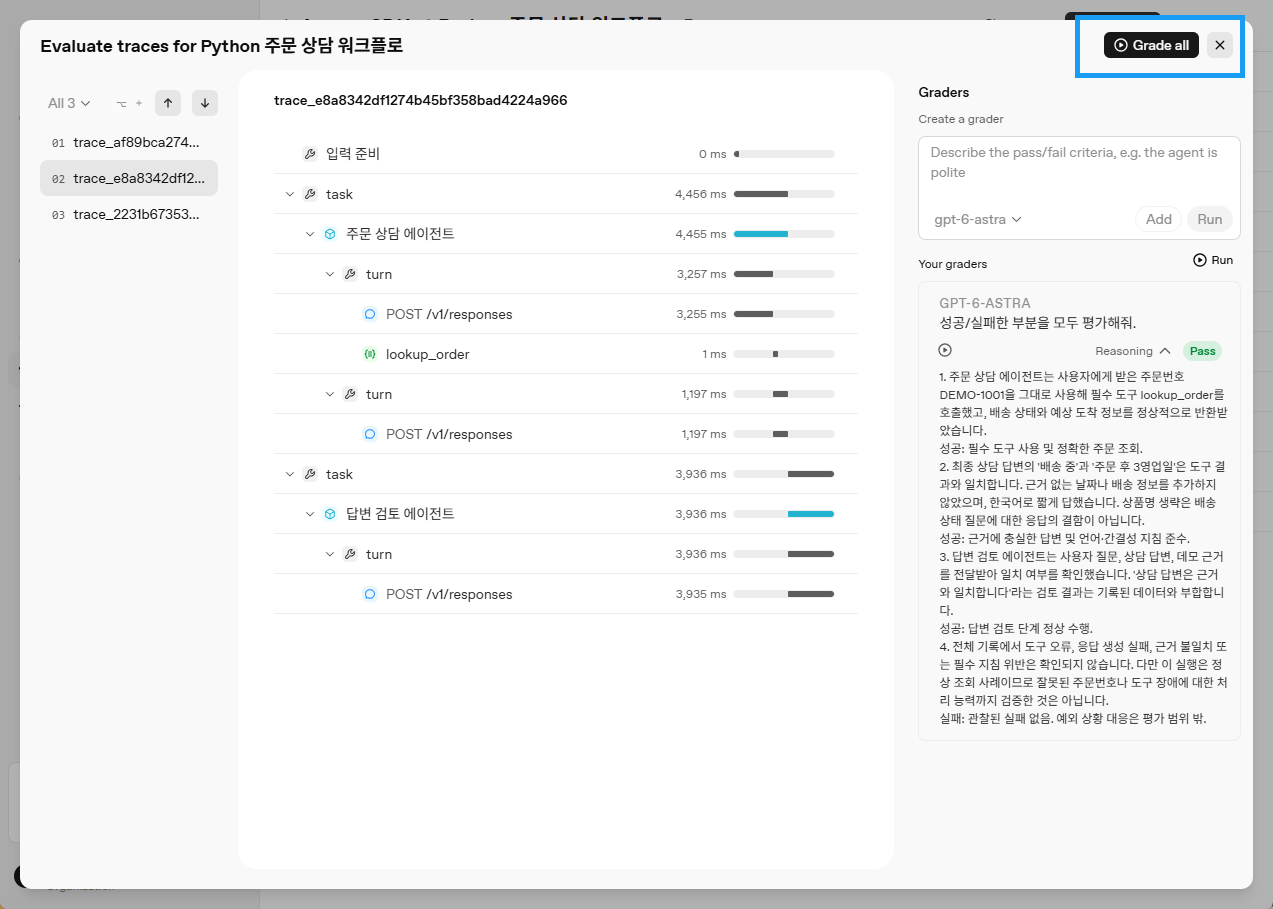Click the 0 ms duration value
The height and width of the screenshot is (909, 1273).
click(x=713, y=154)
